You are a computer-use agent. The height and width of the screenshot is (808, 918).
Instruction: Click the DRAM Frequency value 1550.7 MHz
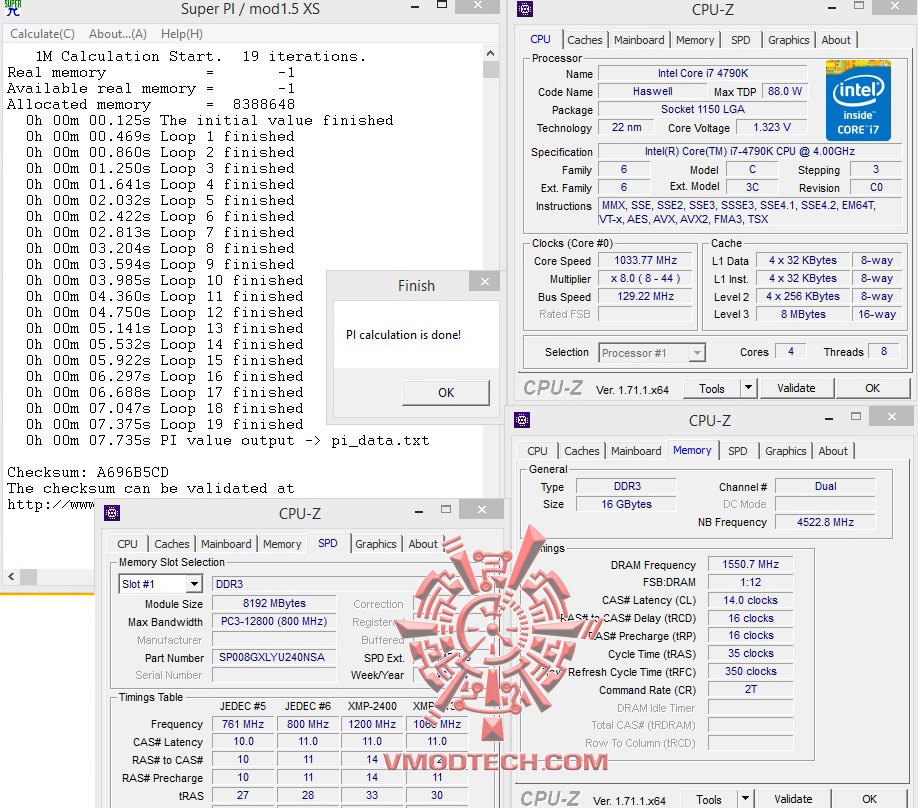750,564
